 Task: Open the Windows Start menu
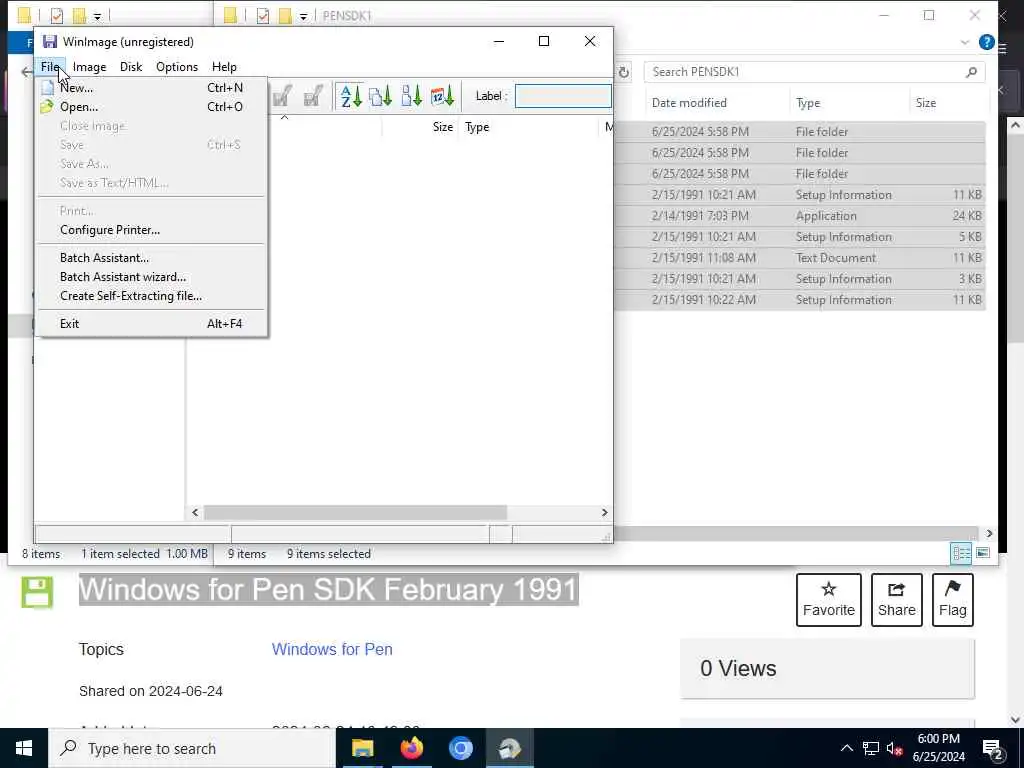[x=24, y=748]
